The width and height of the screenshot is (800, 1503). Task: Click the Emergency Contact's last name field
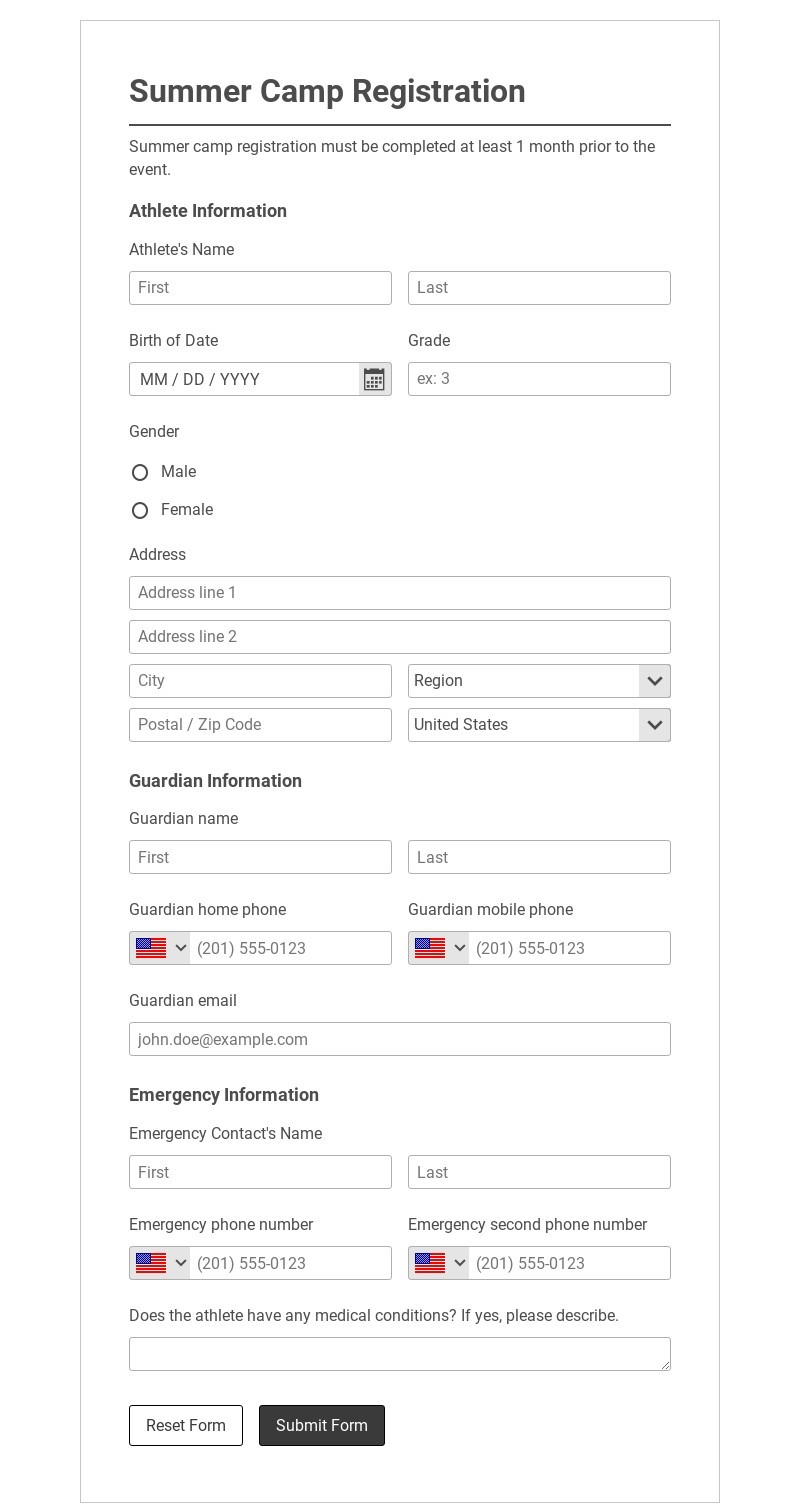[539, 1172]
